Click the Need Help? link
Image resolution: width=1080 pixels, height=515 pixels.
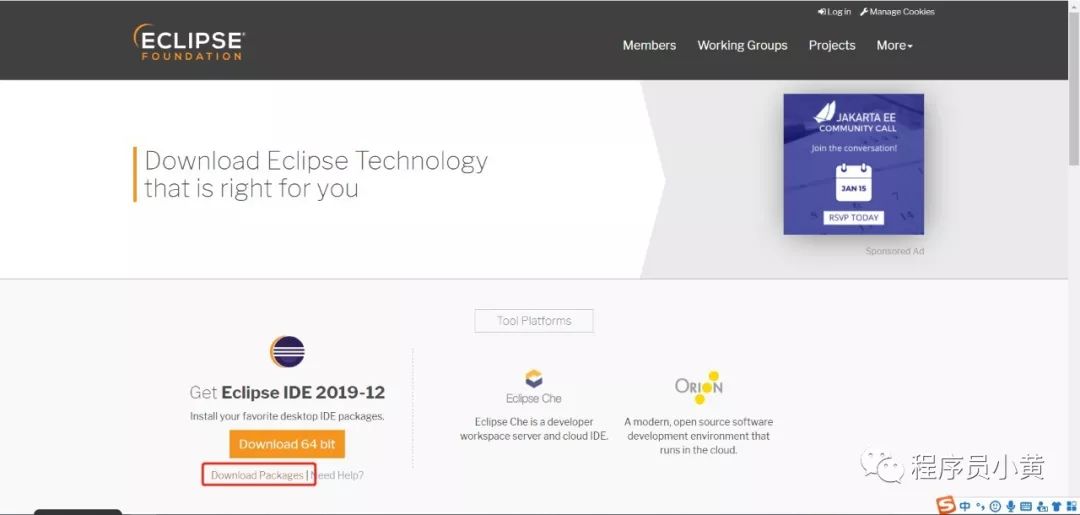point(337,475)
